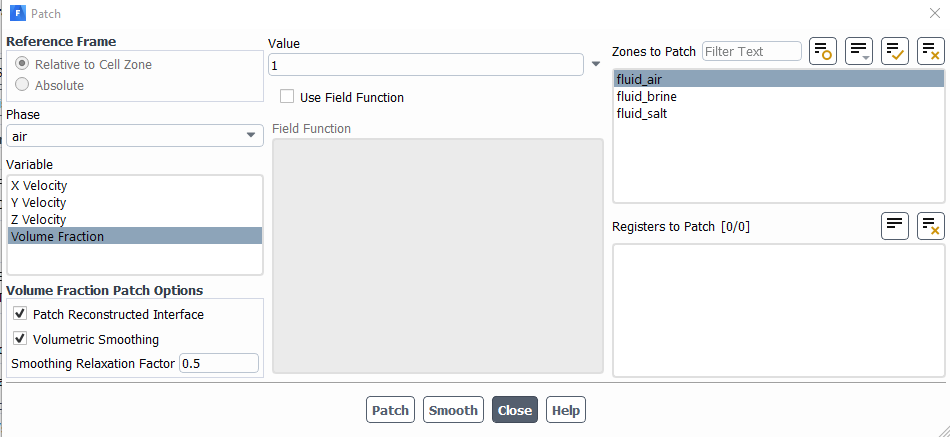Close the Patch window with the X icon
Viewport: 950px width, 437px height.
[935, 13]
